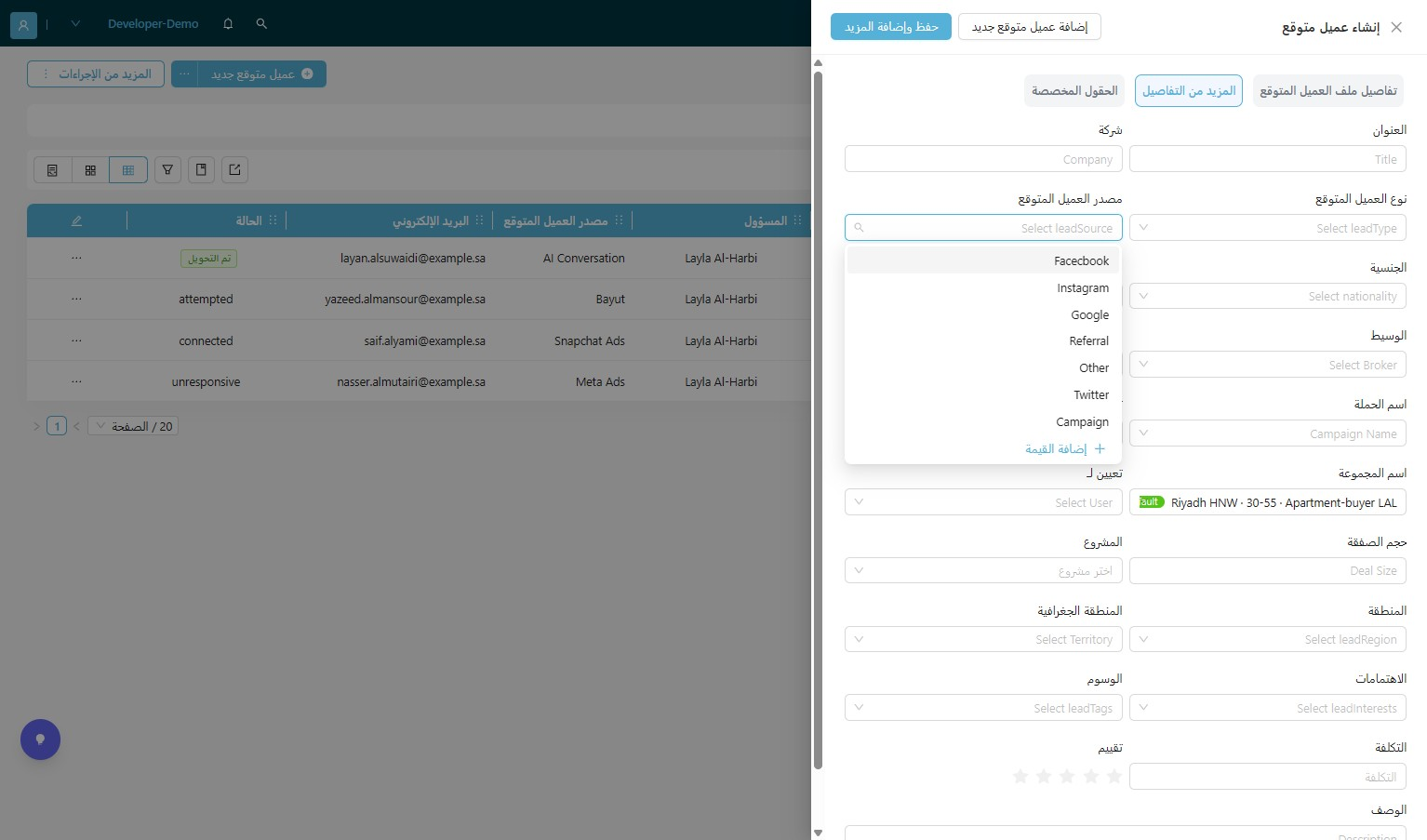Viewport: 1427px width, 840px height.
Task: Open the Select nationality dropdown
Action: (x=1267, y=296)
